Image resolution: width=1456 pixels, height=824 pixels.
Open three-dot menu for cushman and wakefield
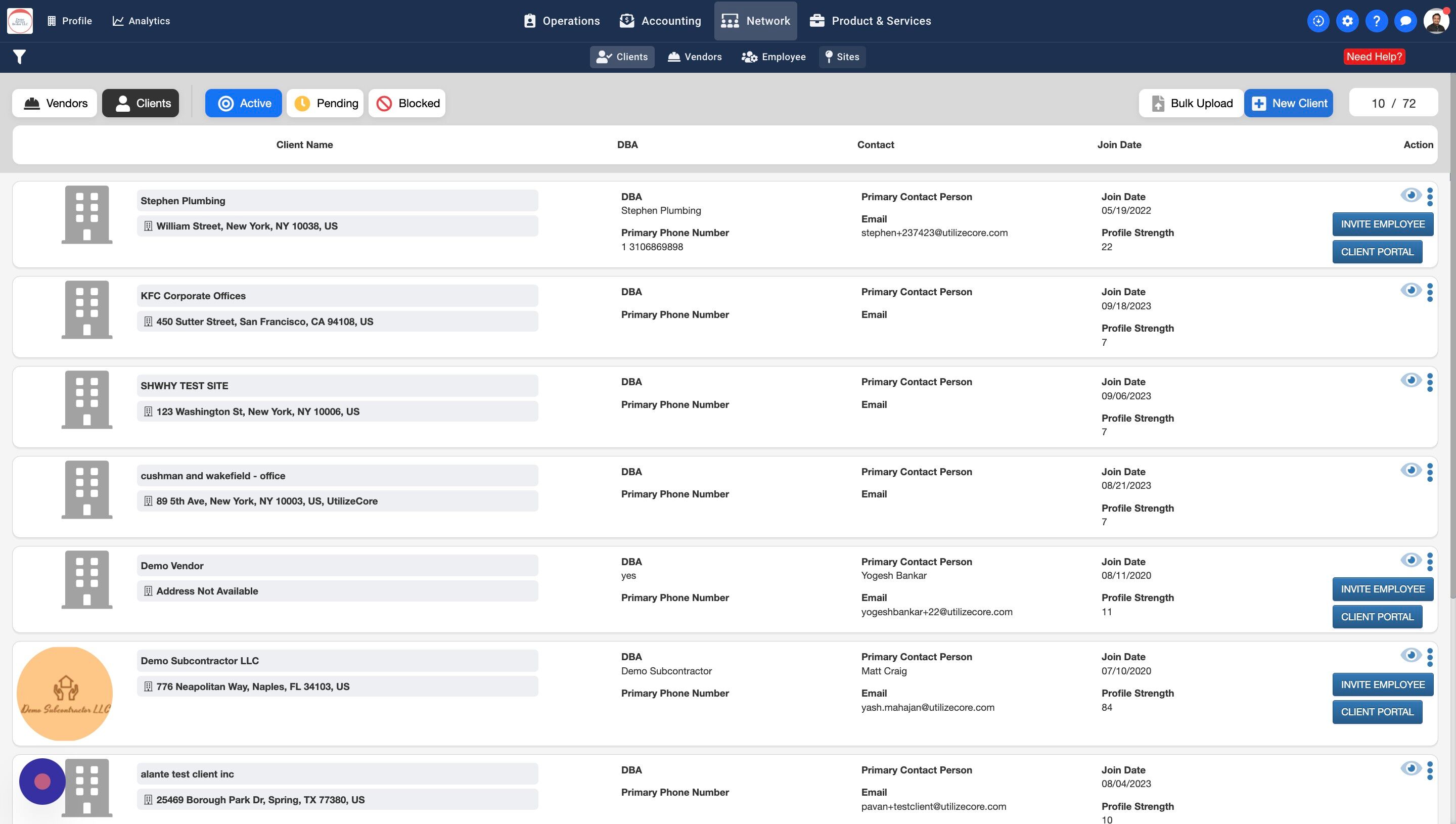click(x=1430, y=473)
